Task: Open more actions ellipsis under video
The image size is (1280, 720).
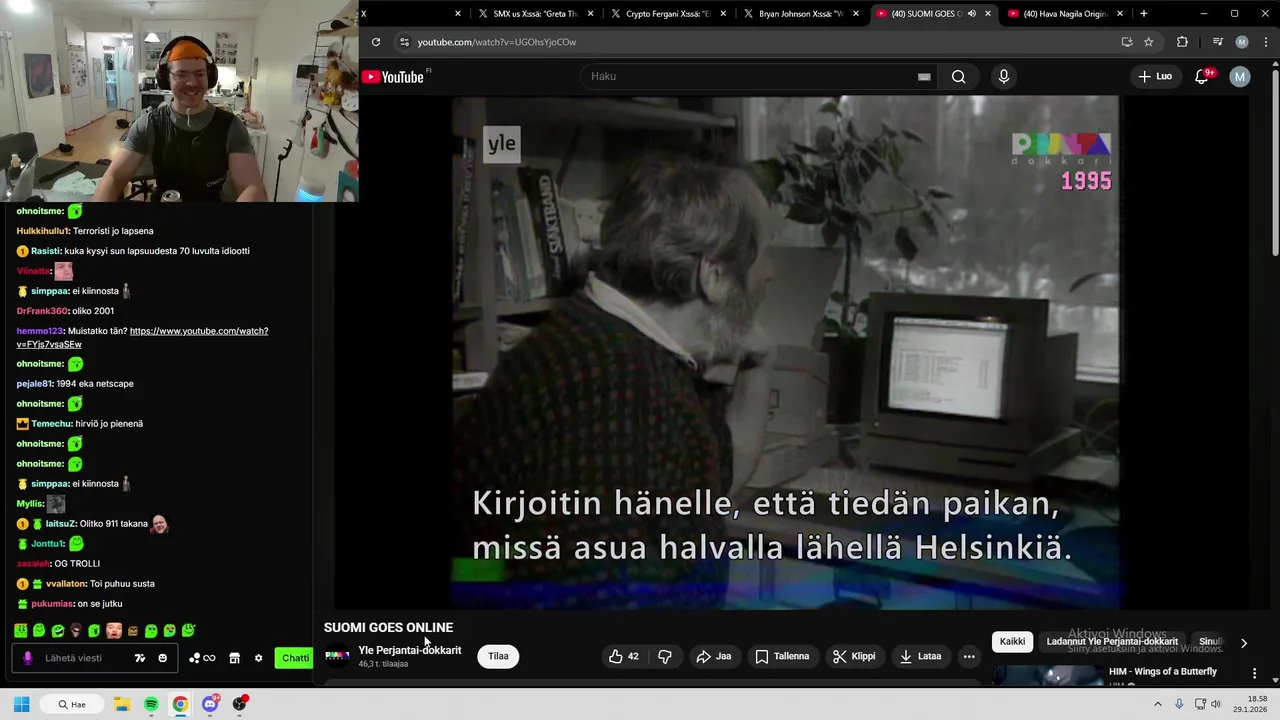Action: (968, 656)
